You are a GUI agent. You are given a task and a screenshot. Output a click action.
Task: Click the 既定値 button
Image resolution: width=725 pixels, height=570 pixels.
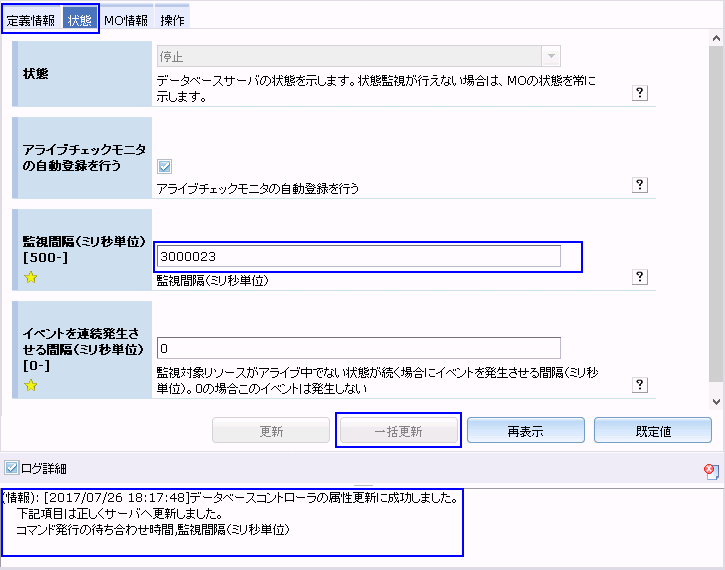tap(652, 431)
